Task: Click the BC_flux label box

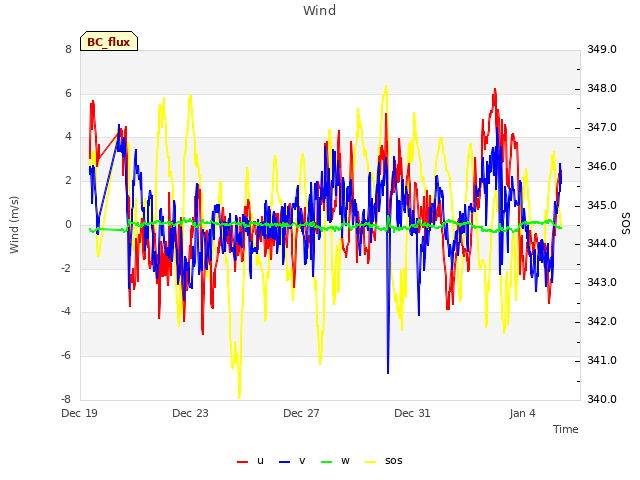Action: click(x=109, y=41)
